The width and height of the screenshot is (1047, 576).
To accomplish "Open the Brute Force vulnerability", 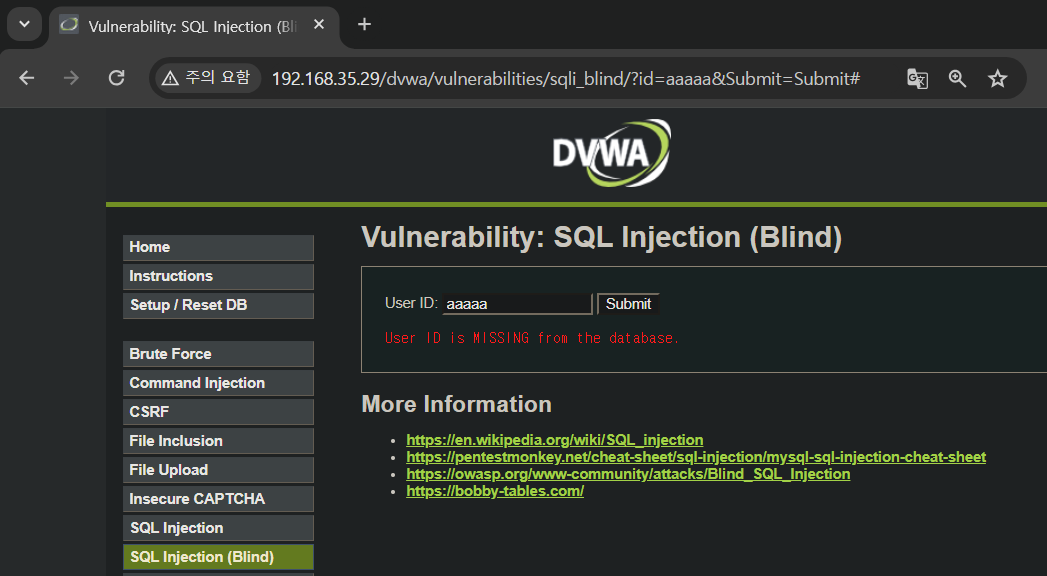I will 218,354.
